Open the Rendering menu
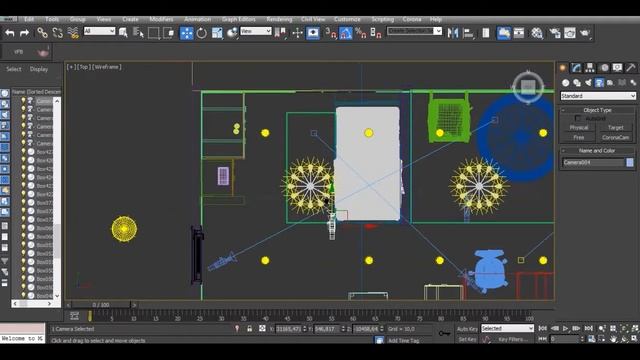The image size is (640, 360). (279, 19)
